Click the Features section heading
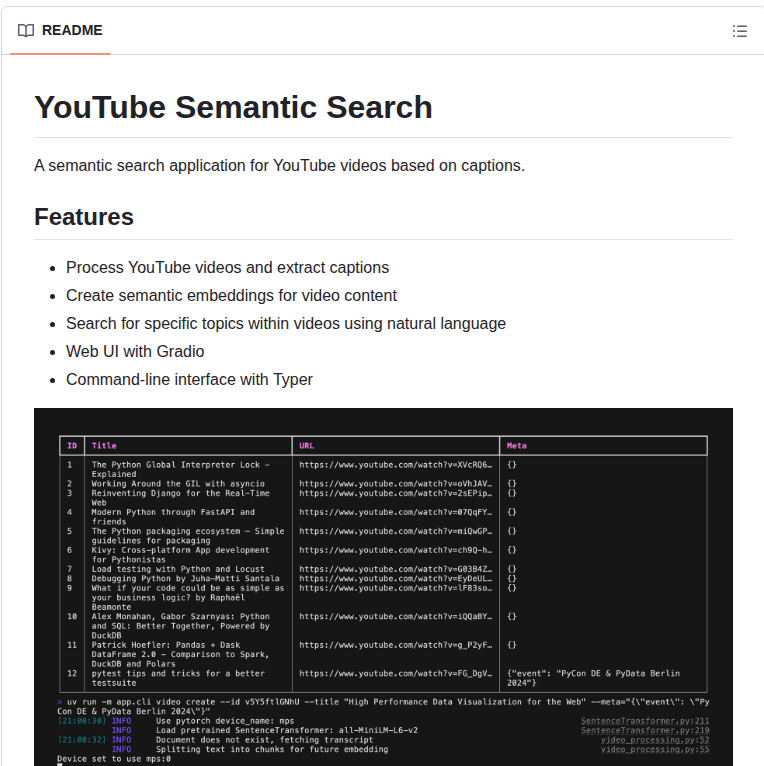Viewport: 764px width, 766px height. pos(84,217)
